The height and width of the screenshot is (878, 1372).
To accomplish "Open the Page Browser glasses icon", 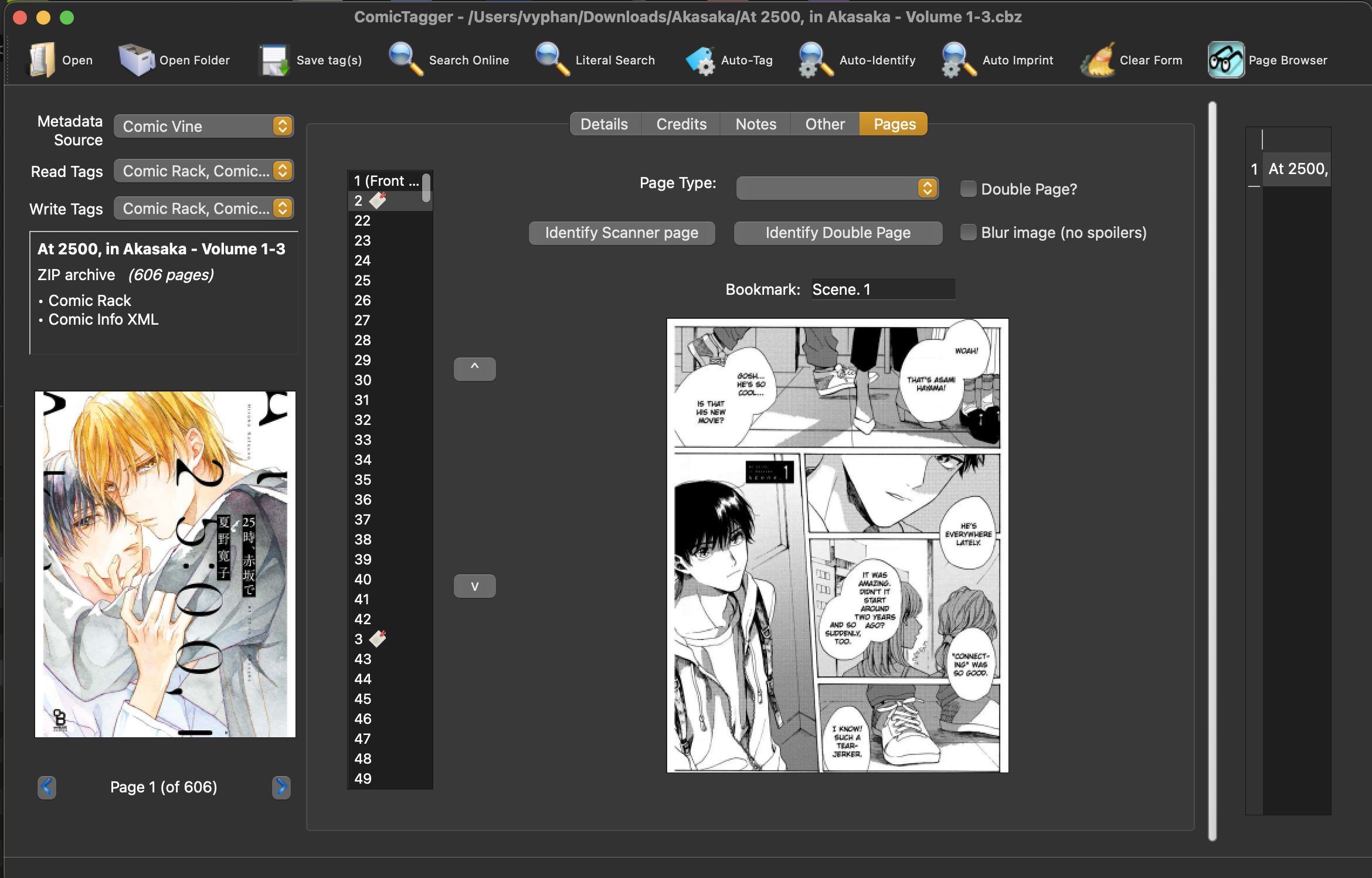I will (1225, 60).
